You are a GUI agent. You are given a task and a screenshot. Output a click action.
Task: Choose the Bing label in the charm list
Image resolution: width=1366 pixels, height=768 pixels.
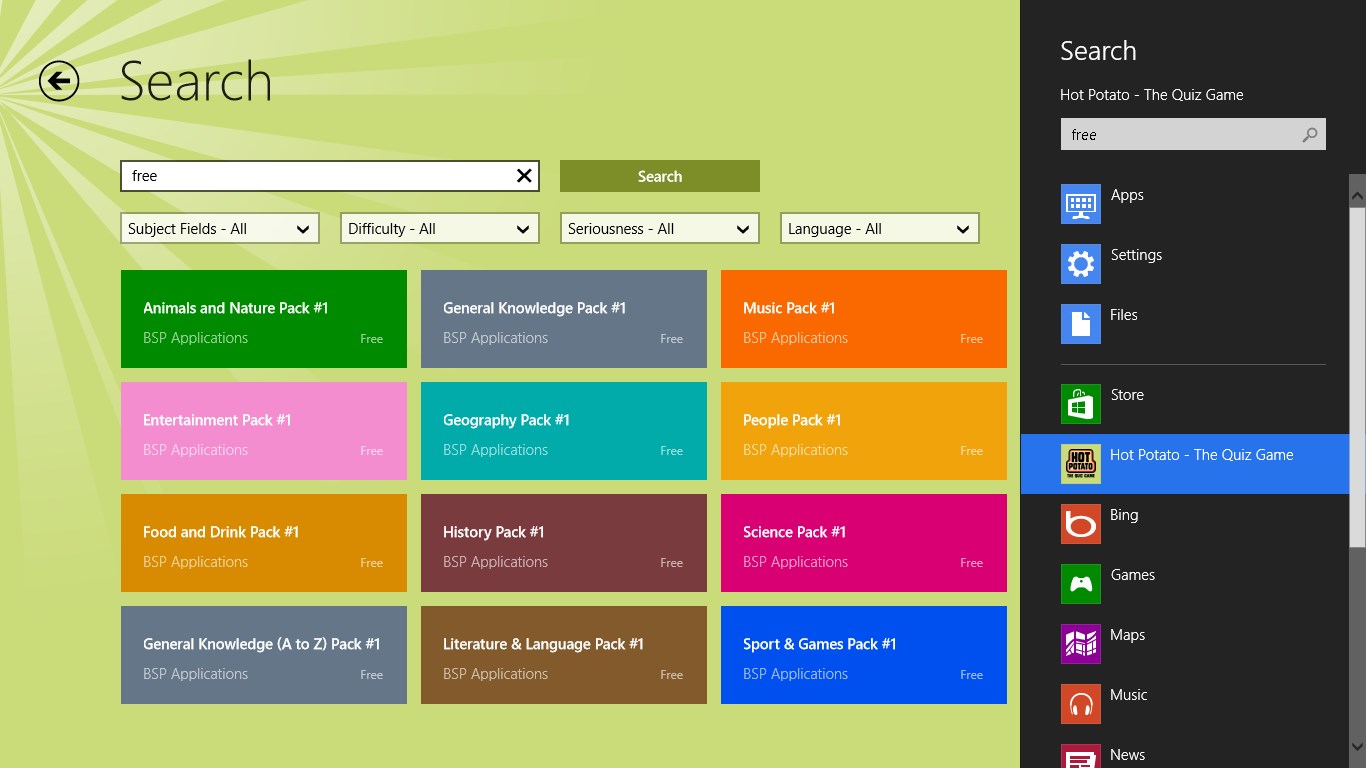1124,515
